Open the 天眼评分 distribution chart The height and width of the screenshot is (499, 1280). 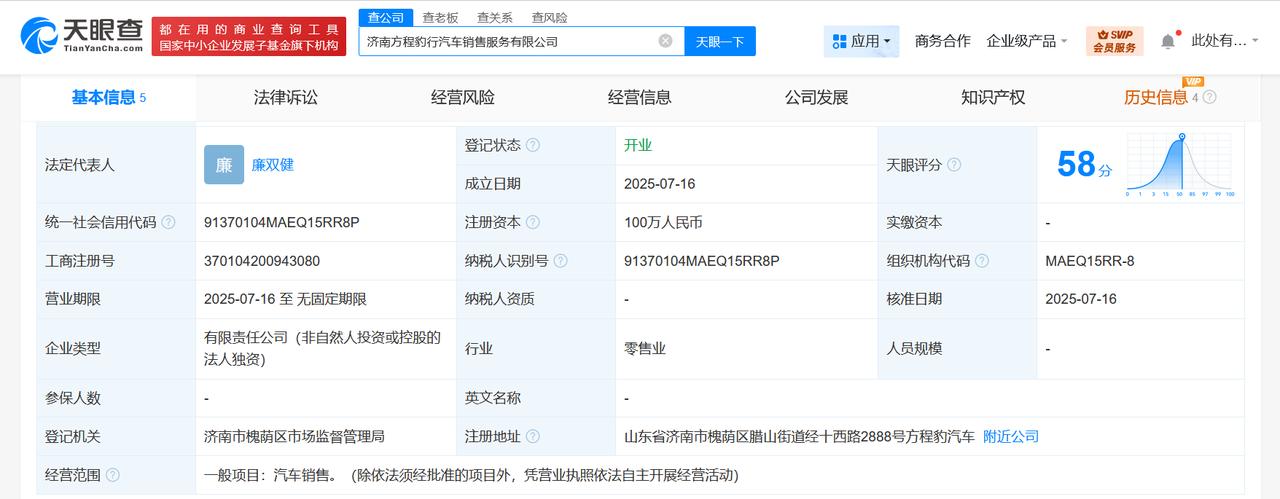1180,165
